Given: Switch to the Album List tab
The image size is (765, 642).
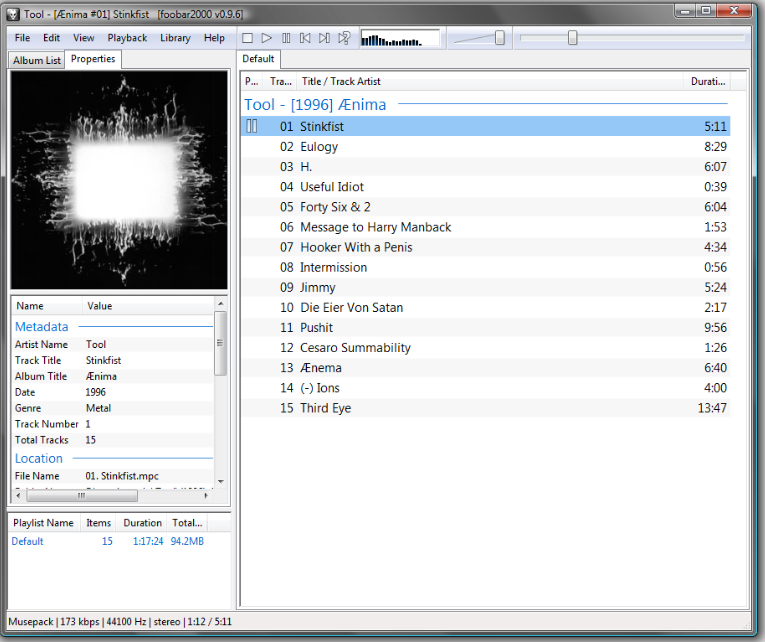Looking at the screenshot, I should click(x=37, y=60).
